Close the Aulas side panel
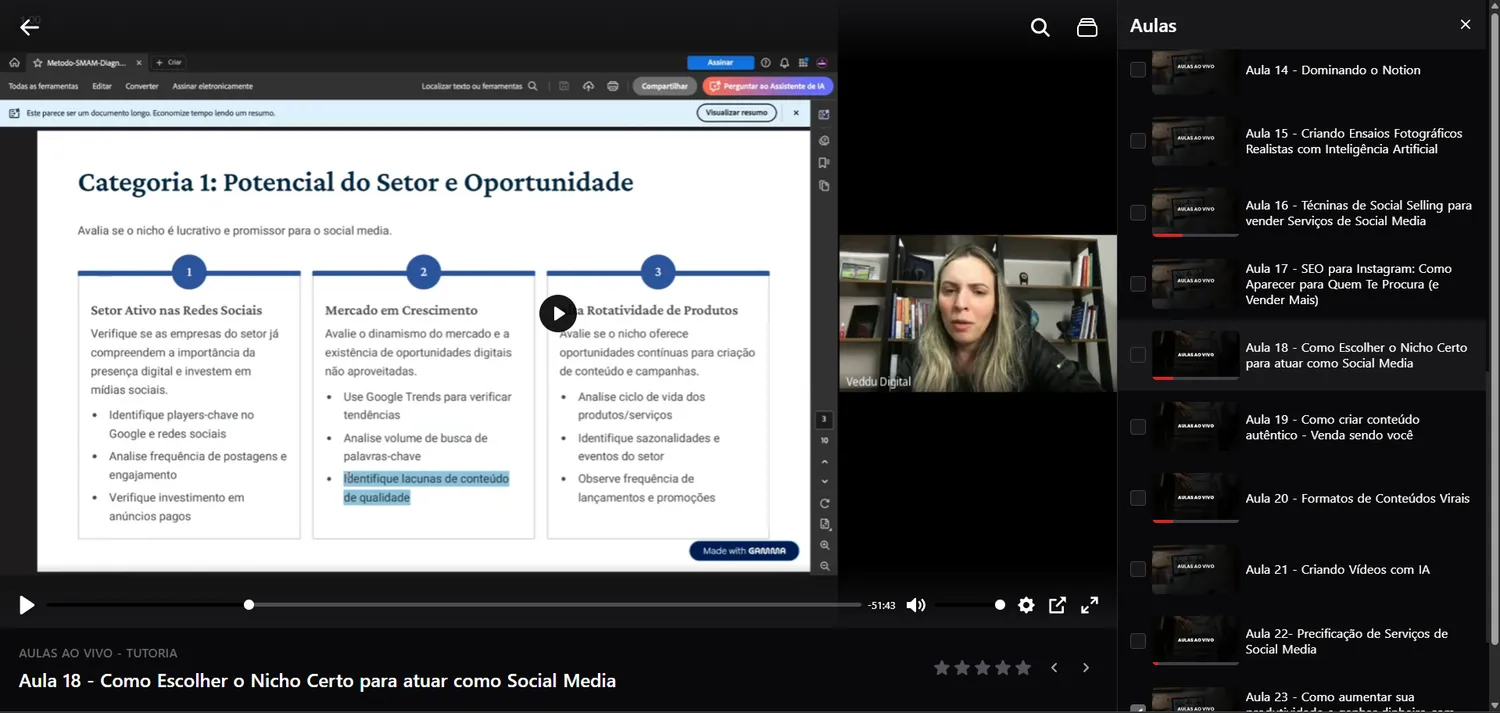 tap(1465, 25)
